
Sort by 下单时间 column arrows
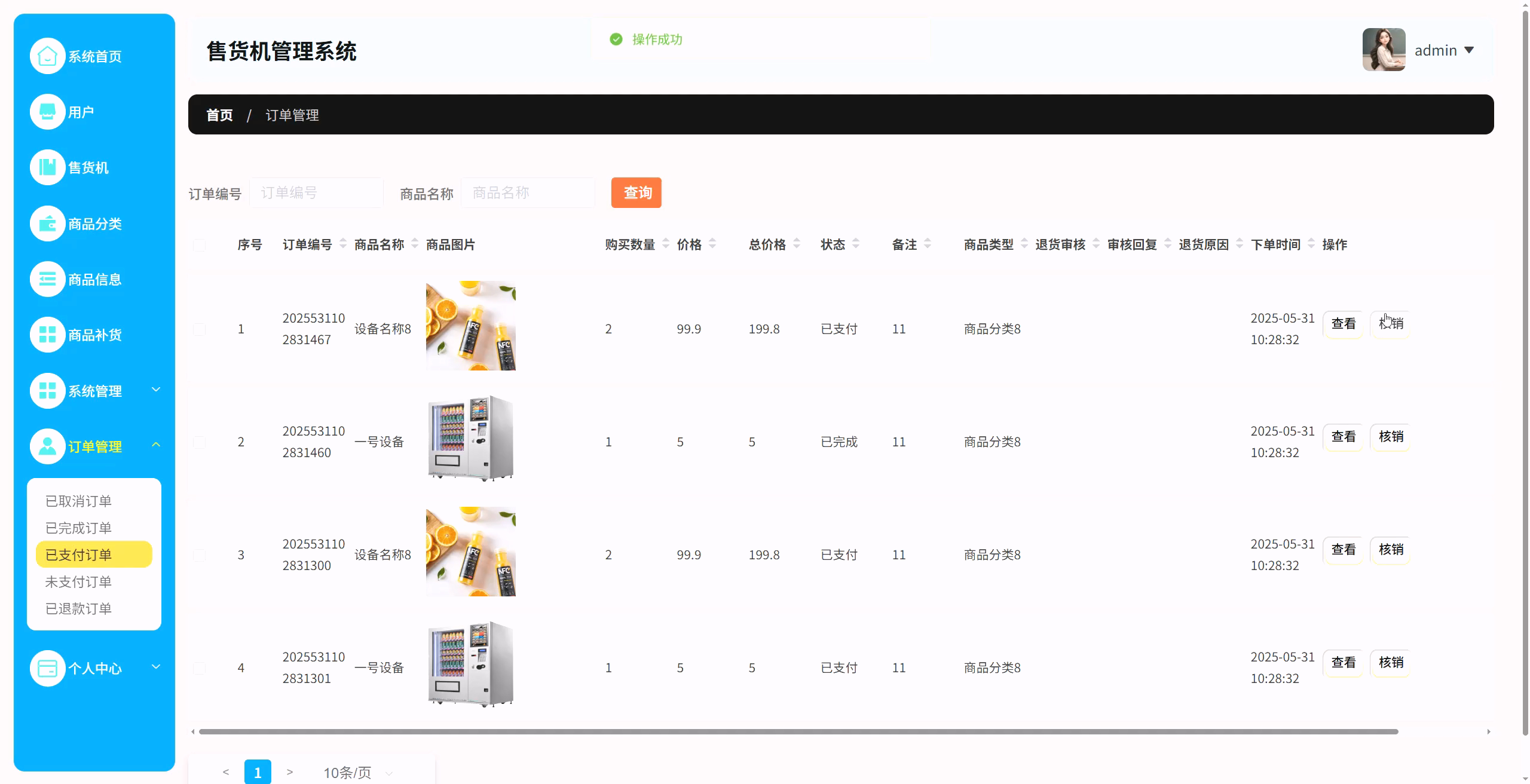click(1311, 244)
